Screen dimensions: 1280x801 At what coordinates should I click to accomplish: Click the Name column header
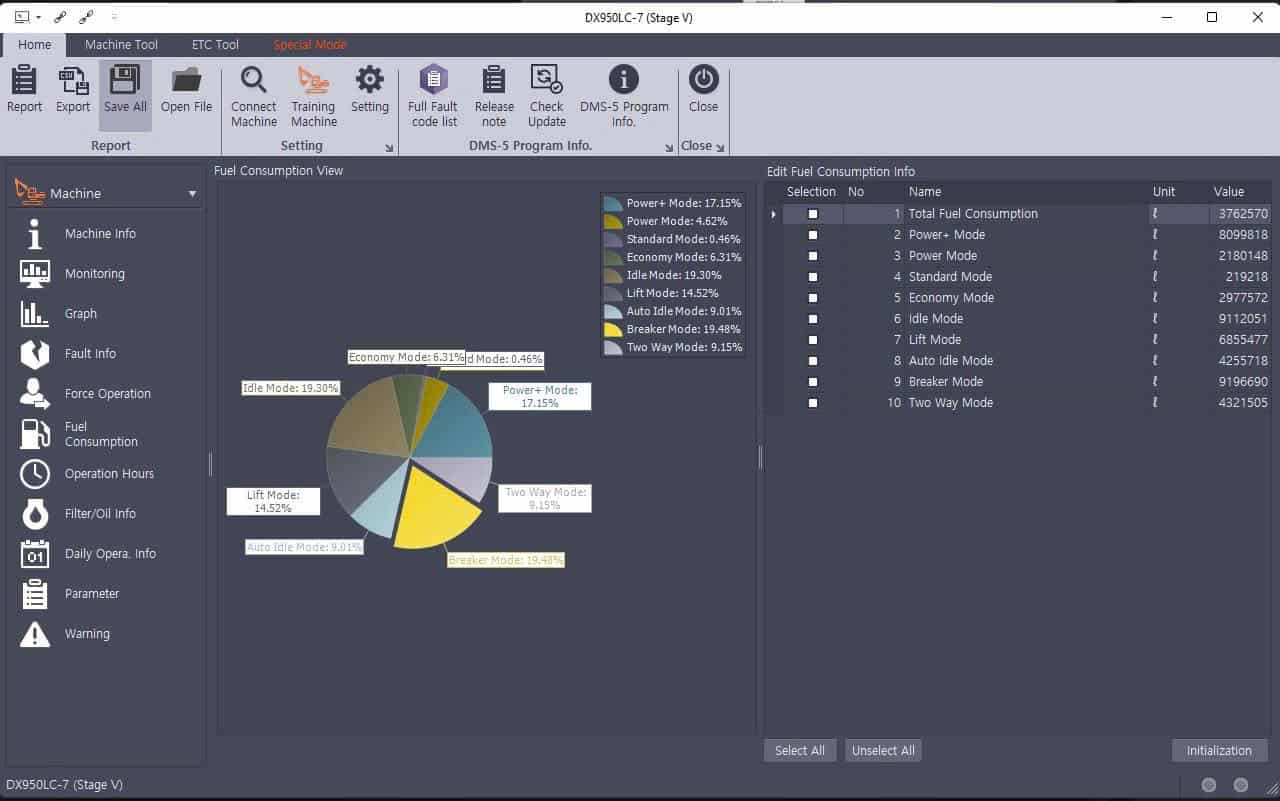[x=925, y=192]
